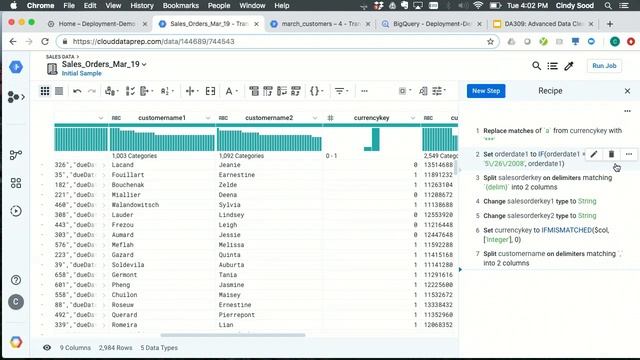
Task: Go back with browser back arrow
Action: click(13, 42)
